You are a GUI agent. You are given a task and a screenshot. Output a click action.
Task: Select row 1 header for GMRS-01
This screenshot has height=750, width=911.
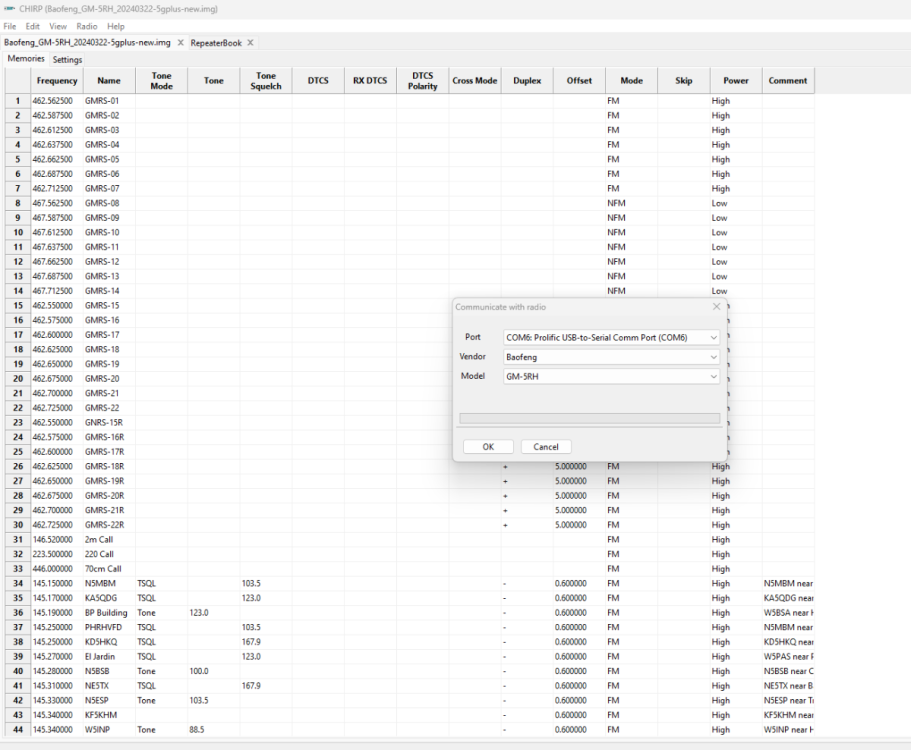click(17, 101)
